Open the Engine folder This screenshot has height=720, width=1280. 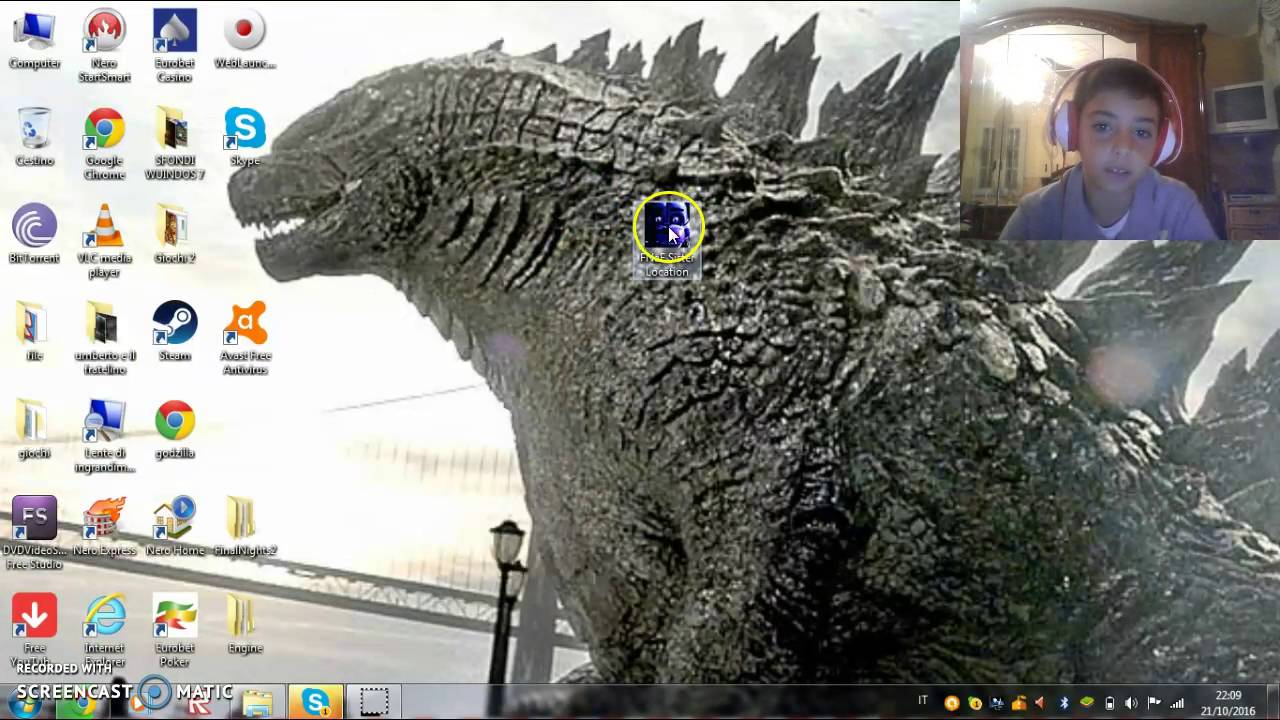point(244,623)
